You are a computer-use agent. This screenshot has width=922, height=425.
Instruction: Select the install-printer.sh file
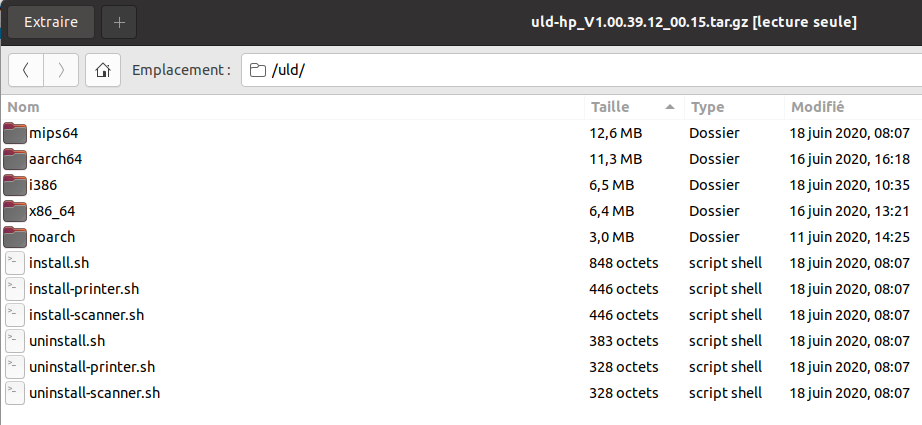84,288
